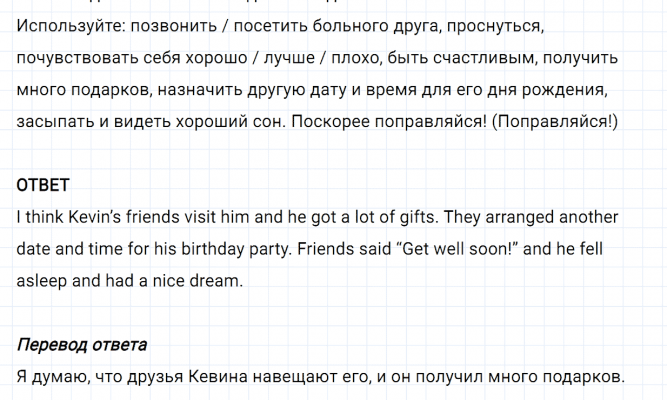The height and width of the screenshot is (400, 667).
Task: Click the bold "ОТВЕТ" heading
Action: 44,186
